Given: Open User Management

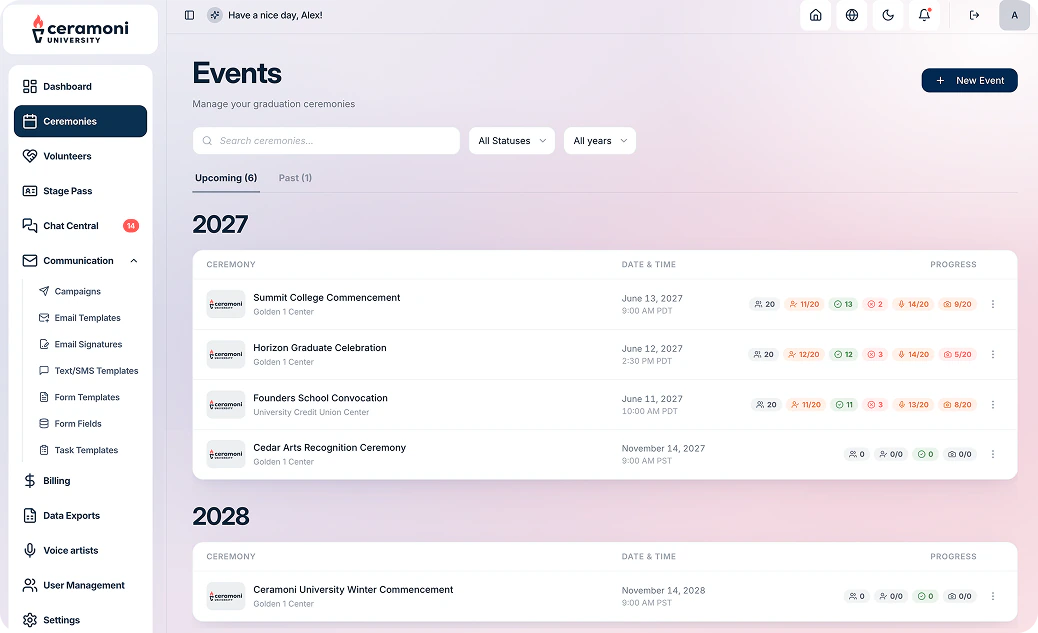Looking at the screenshot, I should point(80,585).
